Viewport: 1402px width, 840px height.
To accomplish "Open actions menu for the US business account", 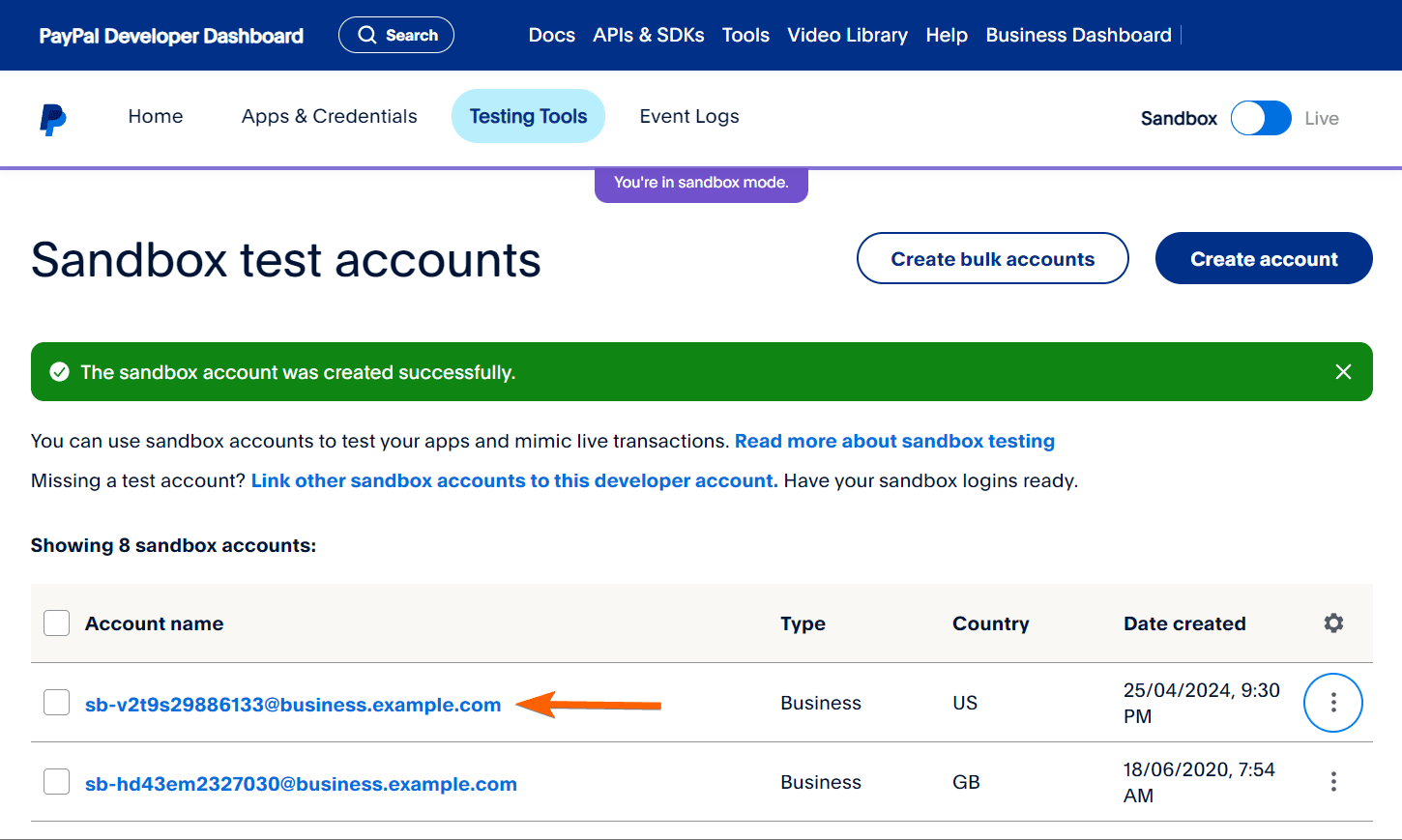I will [1332, 703].
